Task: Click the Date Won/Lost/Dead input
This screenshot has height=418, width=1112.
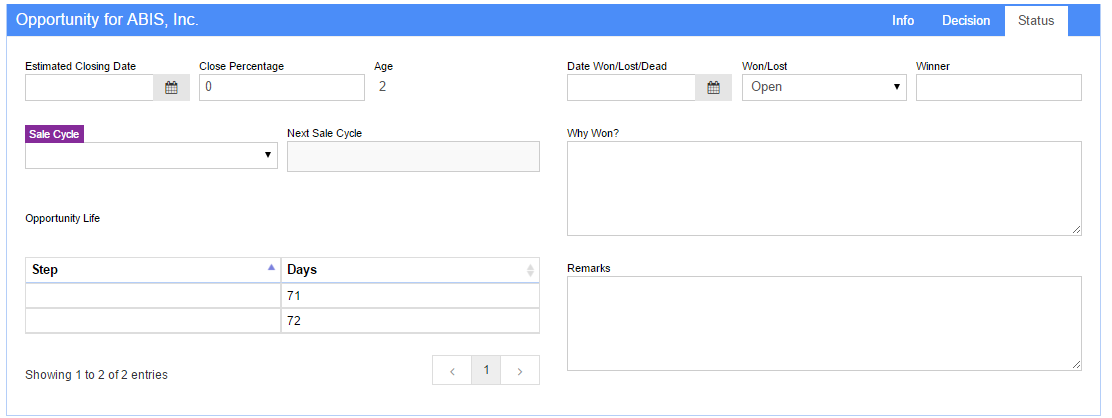Action: 631,88
